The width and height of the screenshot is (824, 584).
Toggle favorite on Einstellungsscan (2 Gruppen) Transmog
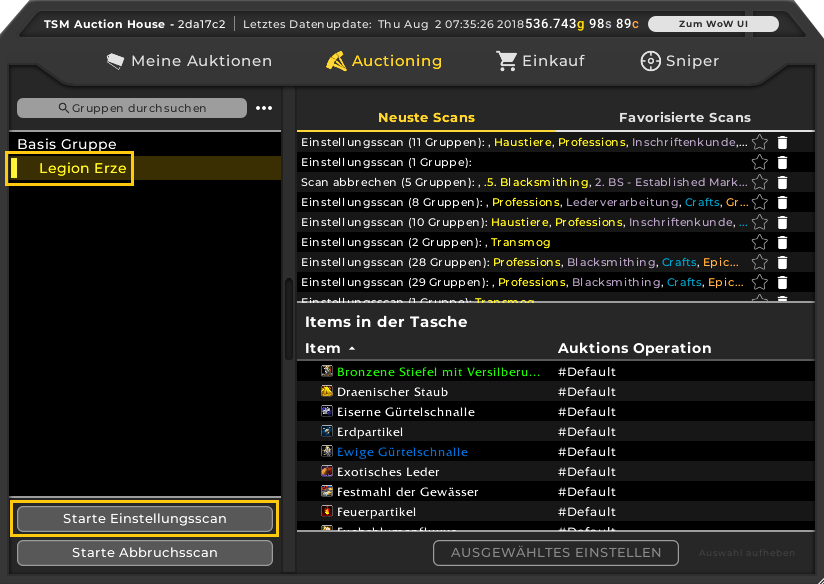(759, 242)
